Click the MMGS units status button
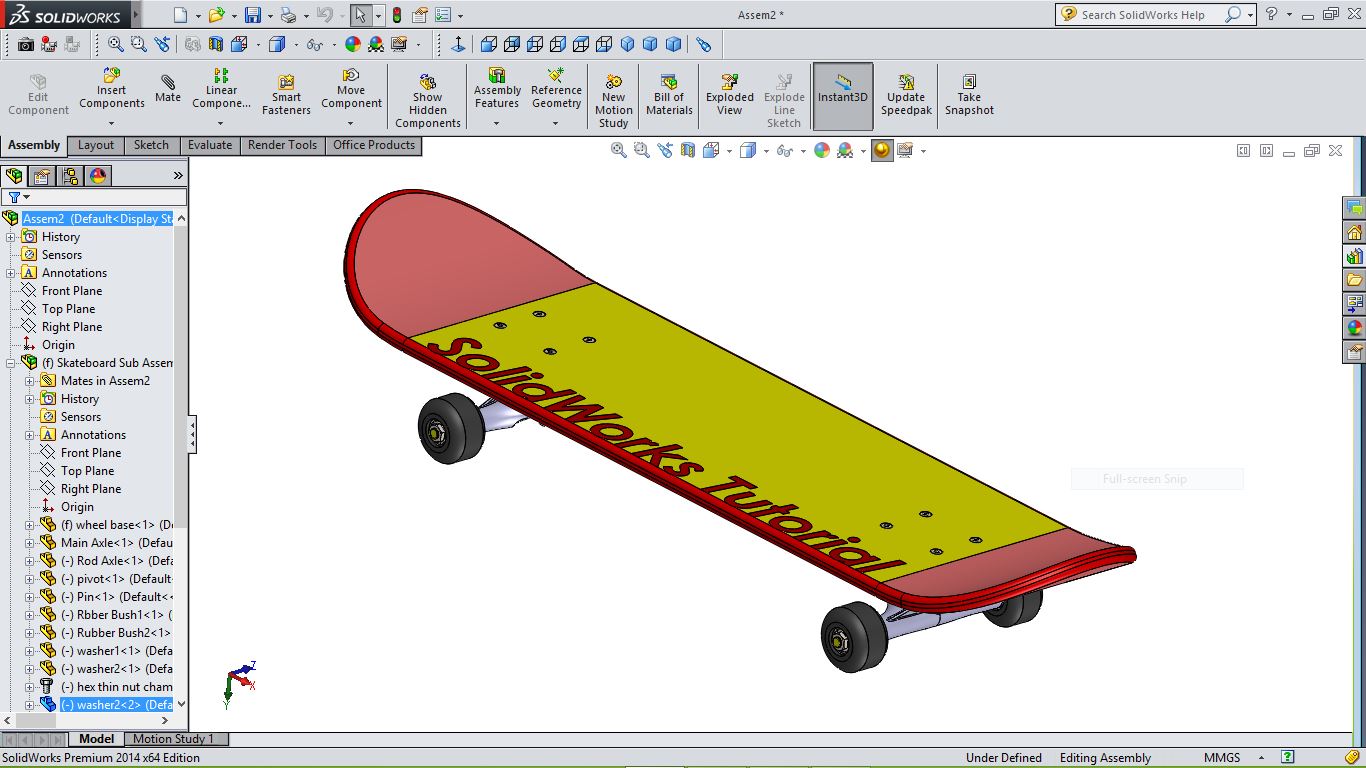 1221,758
